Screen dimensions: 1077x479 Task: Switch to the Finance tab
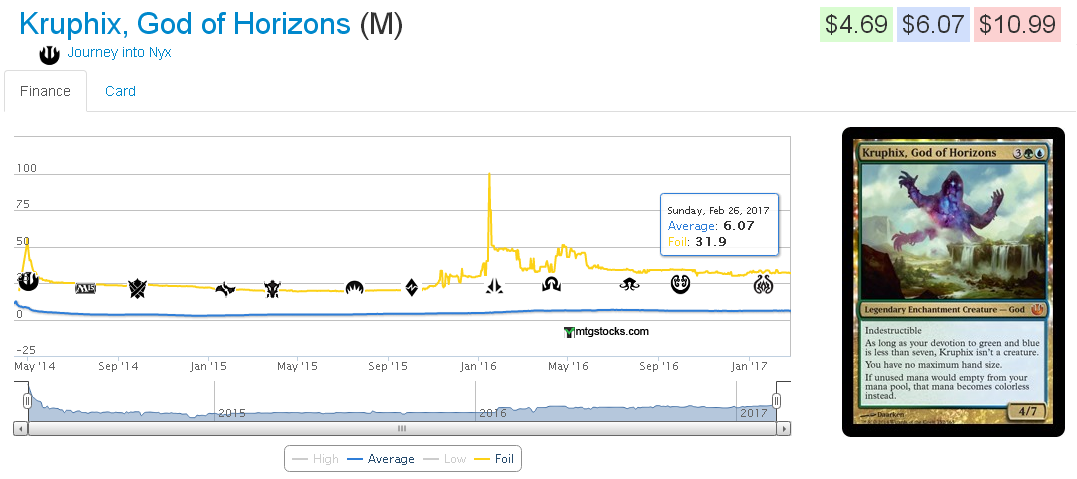pos(45,91)
